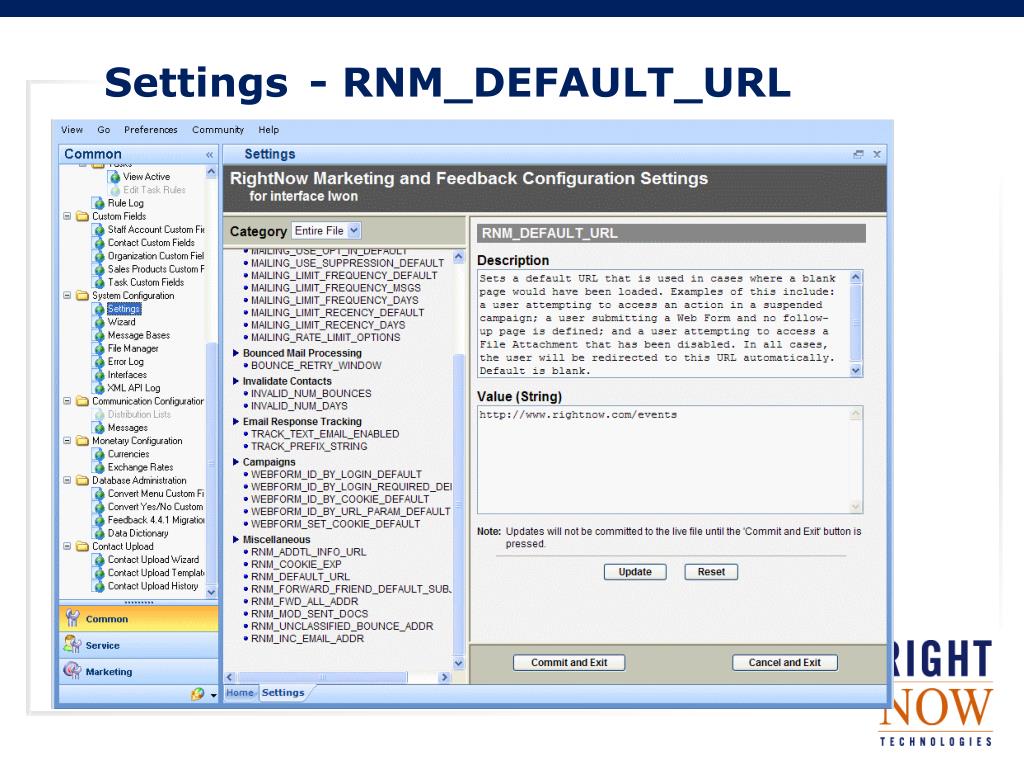Click the Rule Log icon
This screenshot has height=768, width=1024.
click(99, 204)
